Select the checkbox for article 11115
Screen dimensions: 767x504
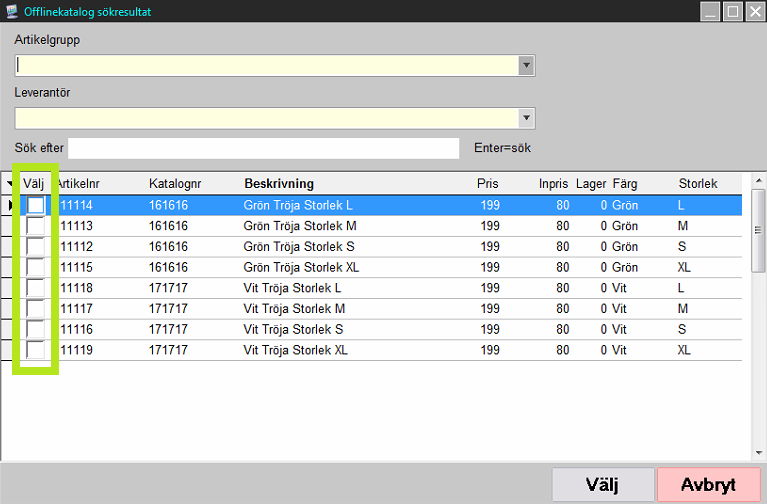(35, 267)
